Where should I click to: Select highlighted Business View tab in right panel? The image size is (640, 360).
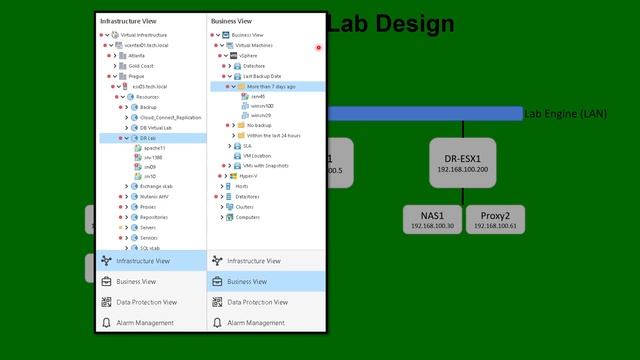point(266,282)
